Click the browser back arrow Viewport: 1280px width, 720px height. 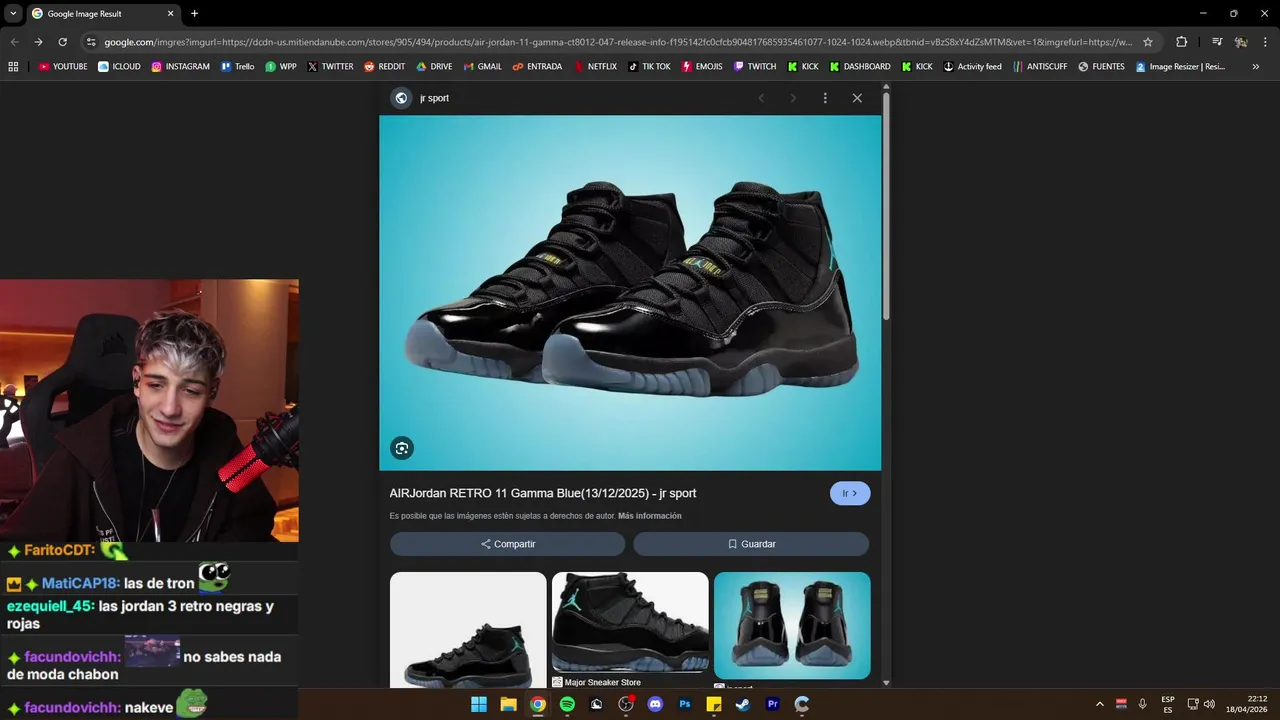[14, 42]
